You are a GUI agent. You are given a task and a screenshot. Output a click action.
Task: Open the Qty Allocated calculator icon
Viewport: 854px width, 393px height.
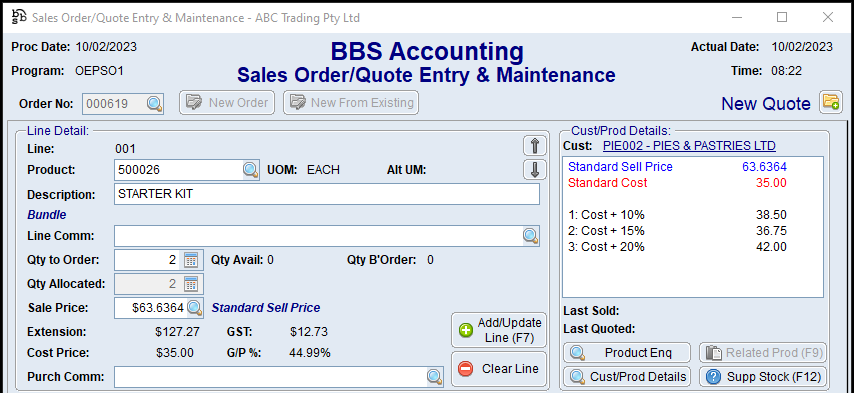[x=191, y=284]
